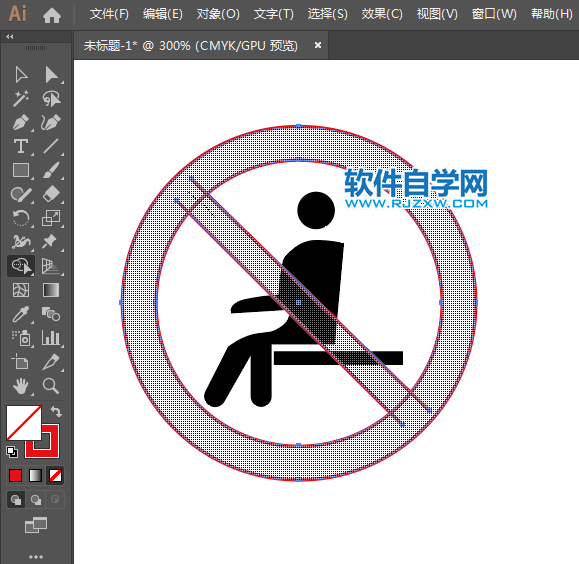Close the 未标题-1* document tab
Screen dimensions: 579x564
click(x=318, y=45)
